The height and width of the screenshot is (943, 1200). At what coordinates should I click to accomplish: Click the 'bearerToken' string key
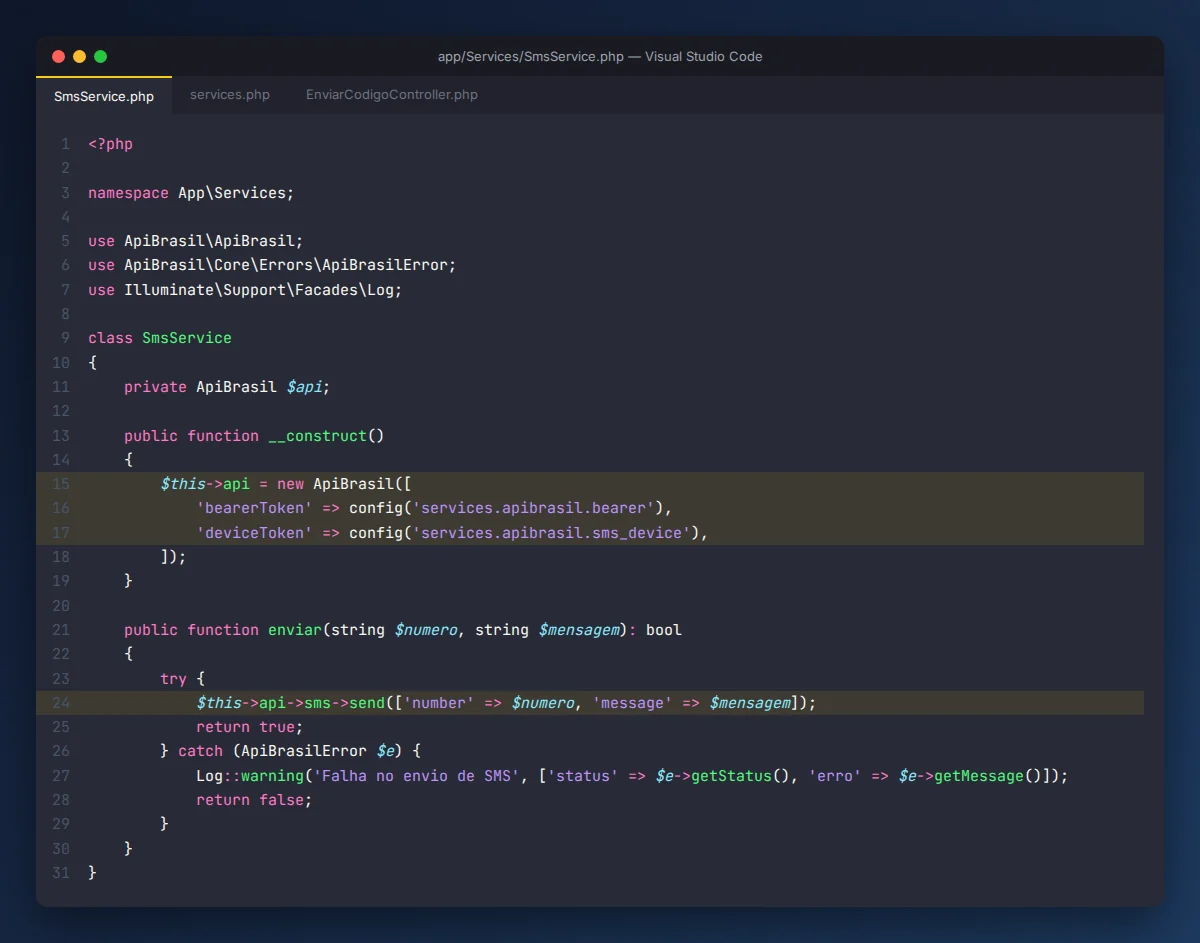pos(254,508)
